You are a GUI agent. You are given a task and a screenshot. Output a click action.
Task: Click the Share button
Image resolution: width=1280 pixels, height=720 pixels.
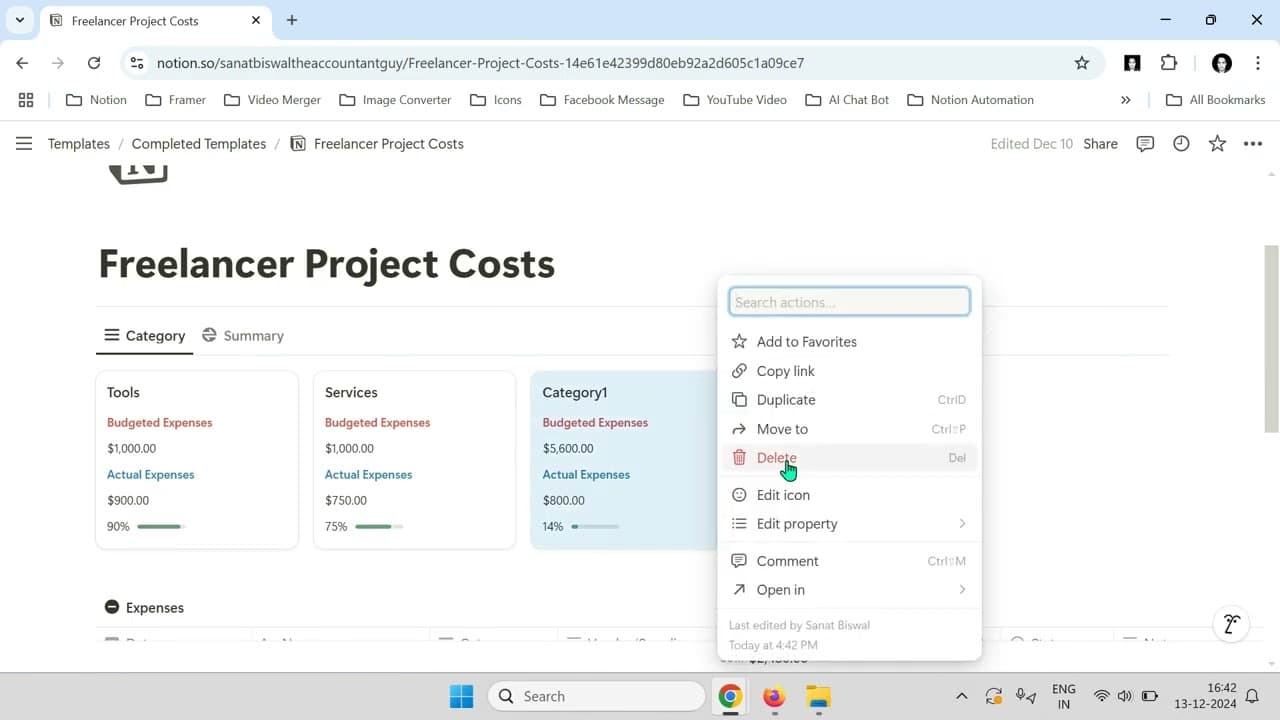point(1100,144)
